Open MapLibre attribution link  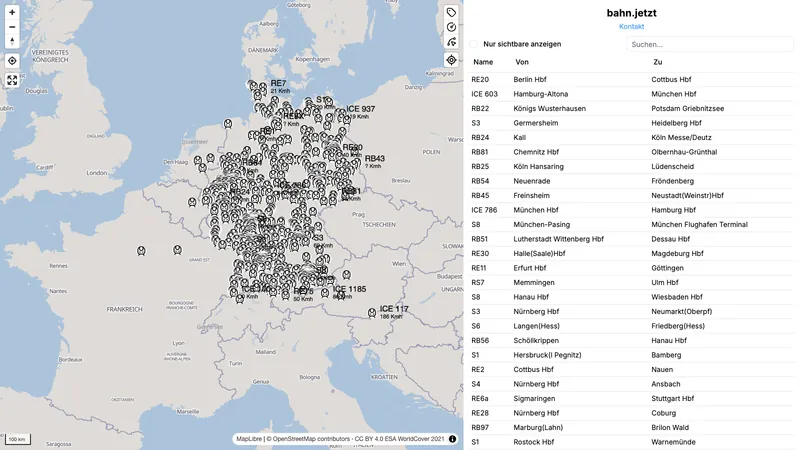point(249,439)
